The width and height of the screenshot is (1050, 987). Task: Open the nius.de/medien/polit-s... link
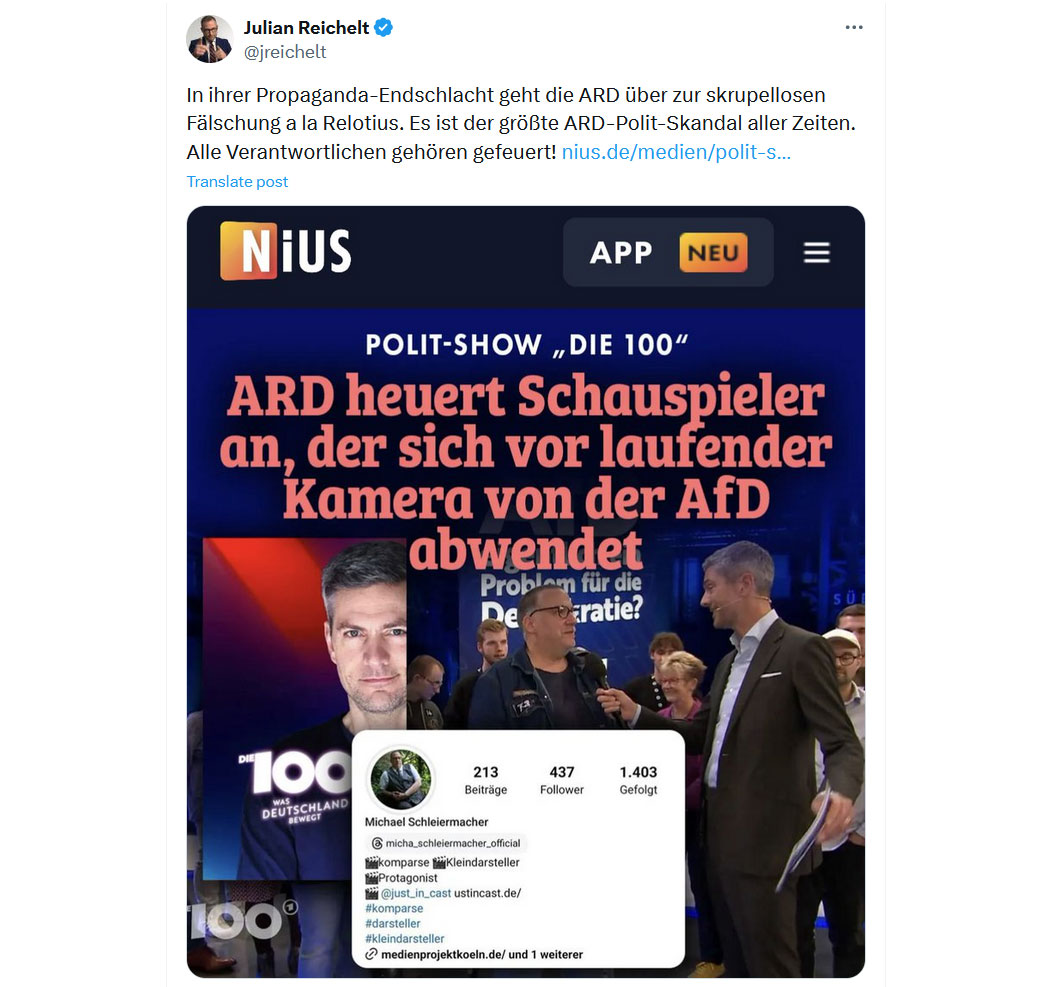click(676, 152)
